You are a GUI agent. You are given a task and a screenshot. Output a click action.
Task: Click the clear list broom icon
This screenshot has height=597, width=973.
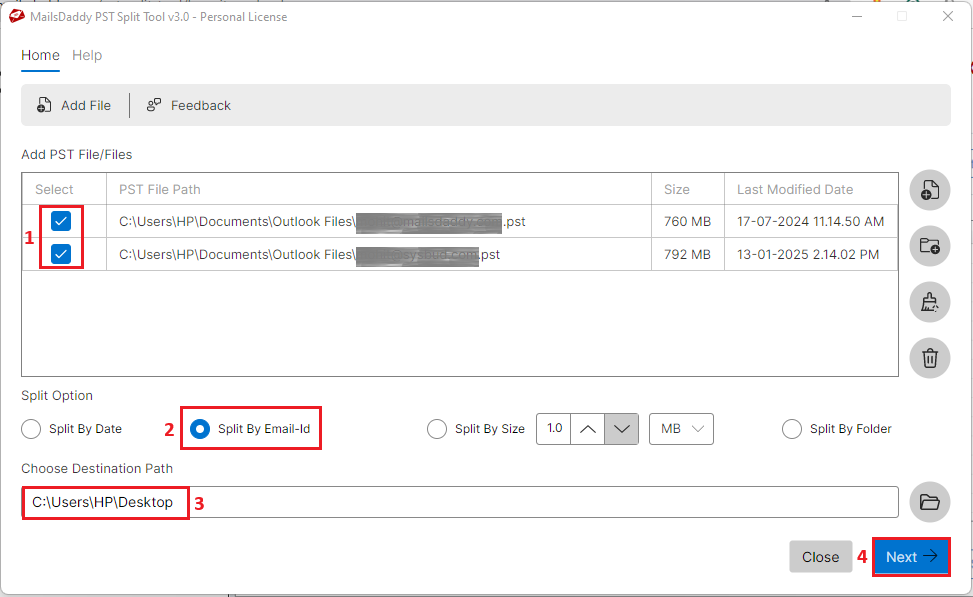pos(930,302)
